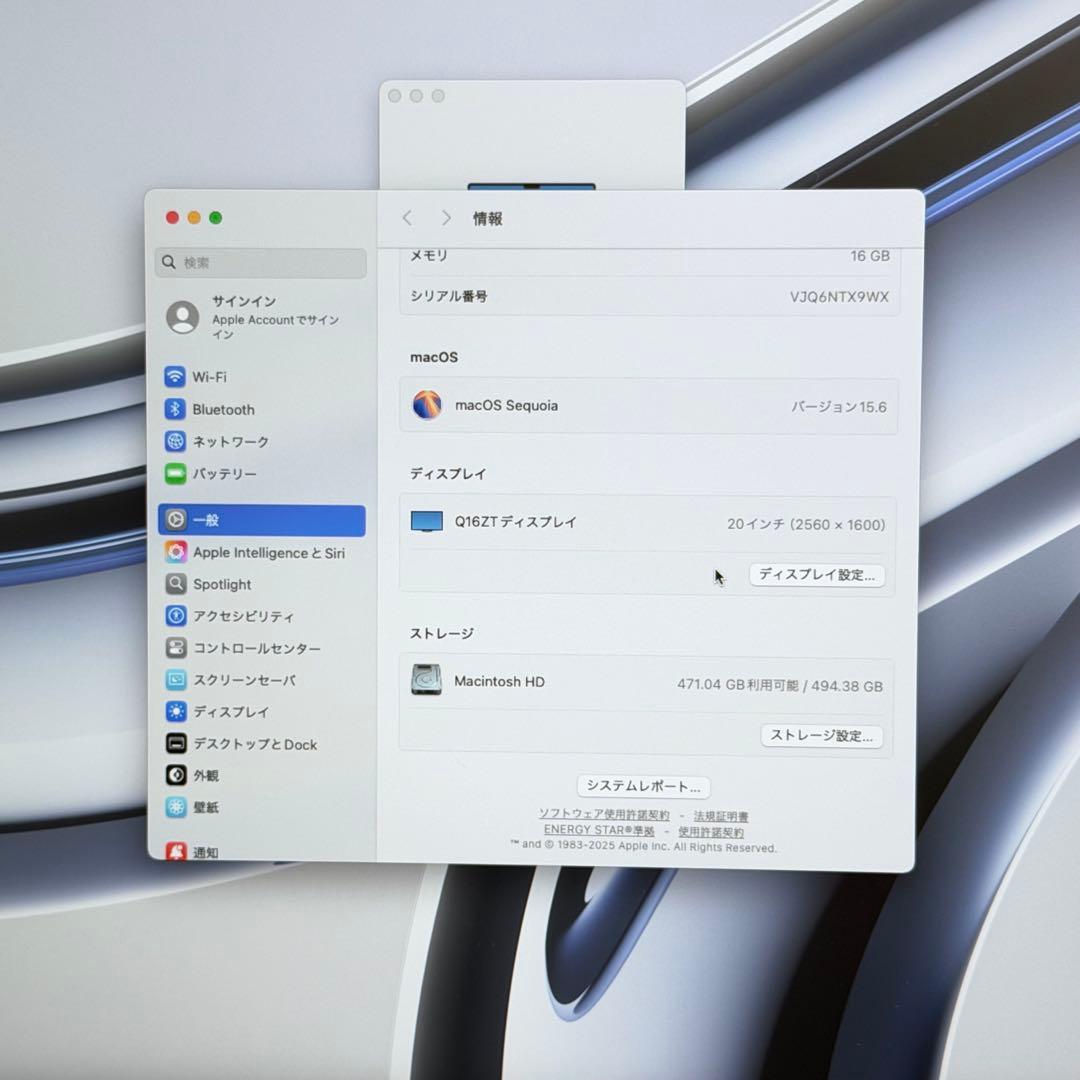Select the 壁紙 wallpaper icon
This screenshot has width=1080, height=1080.
pyautogui.click(x=176, y=807)
